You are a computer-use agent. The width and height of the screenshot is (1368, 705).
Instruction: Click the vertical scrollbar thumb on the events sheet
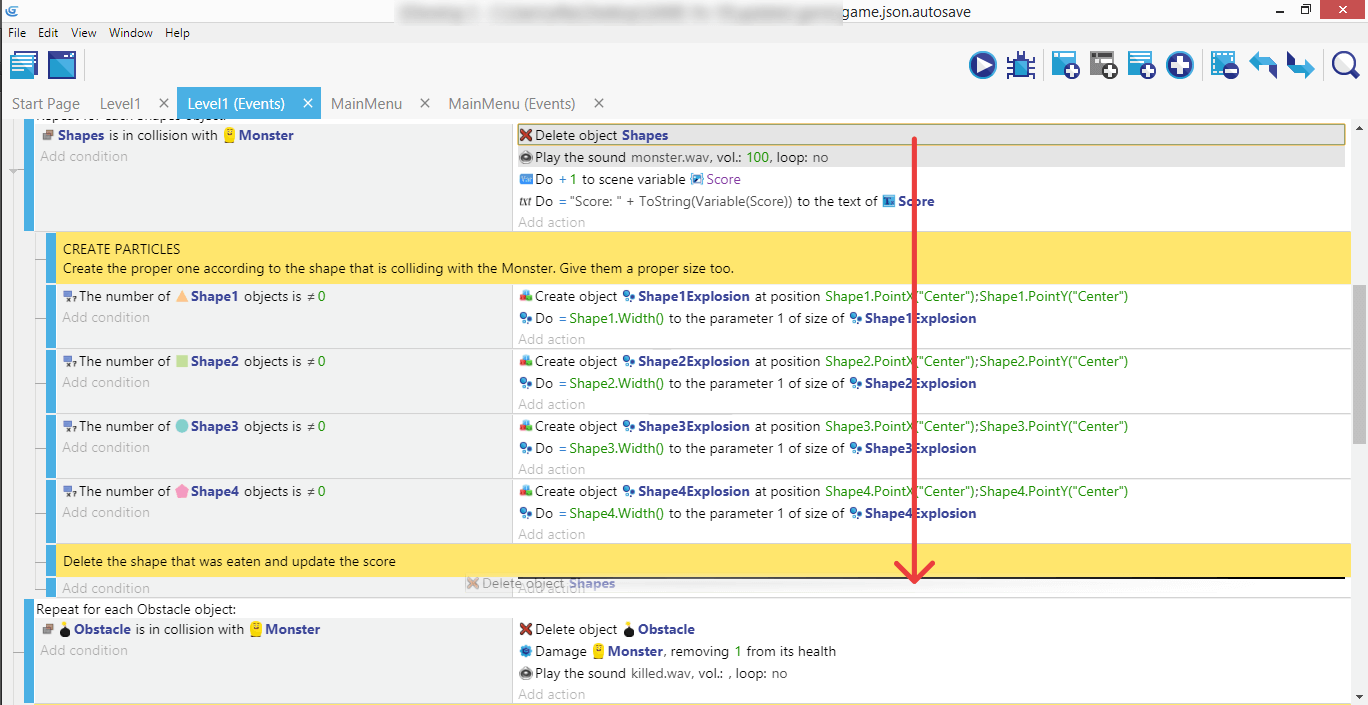pos(1359,370)
